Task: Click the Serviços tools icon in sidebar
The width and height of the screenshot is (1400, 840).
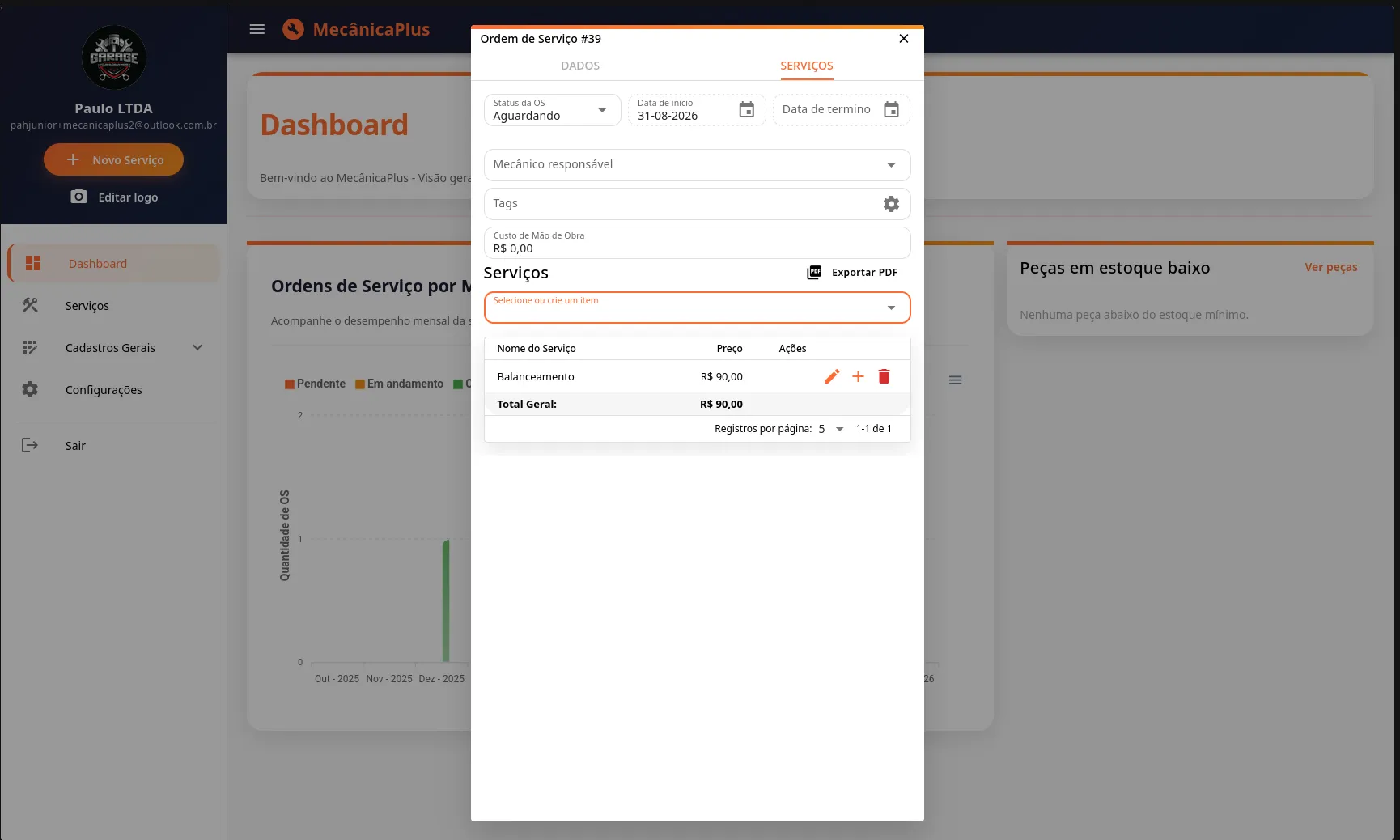Action: click(x=30, y=305)
